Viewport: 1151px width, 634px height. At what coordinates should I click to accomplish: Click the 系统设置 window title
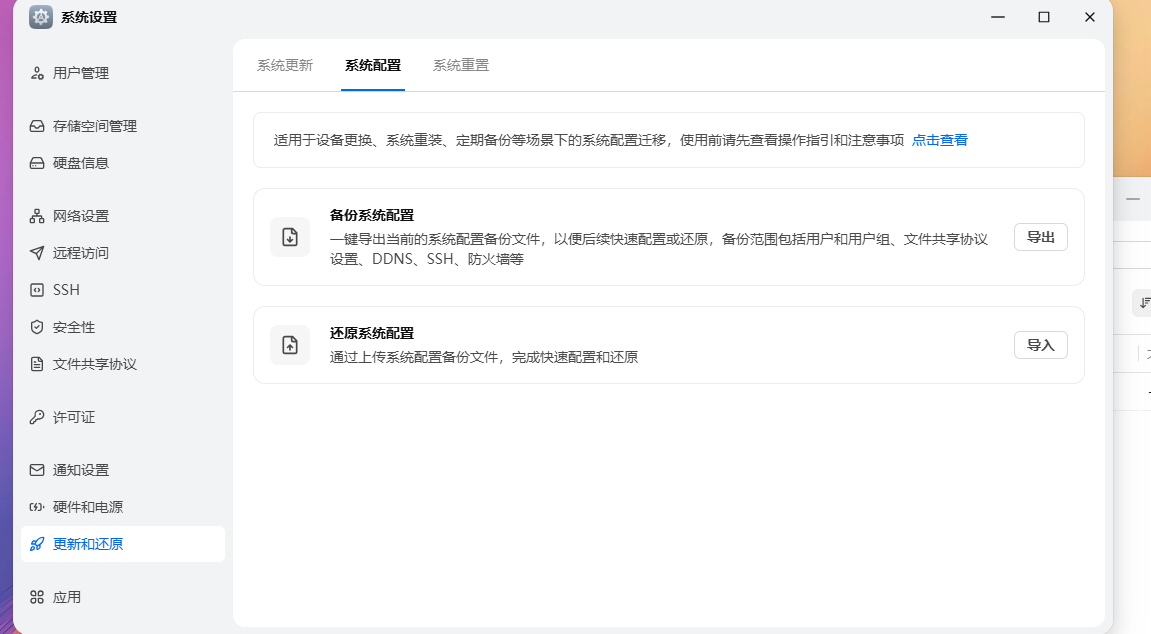point(89,17)
